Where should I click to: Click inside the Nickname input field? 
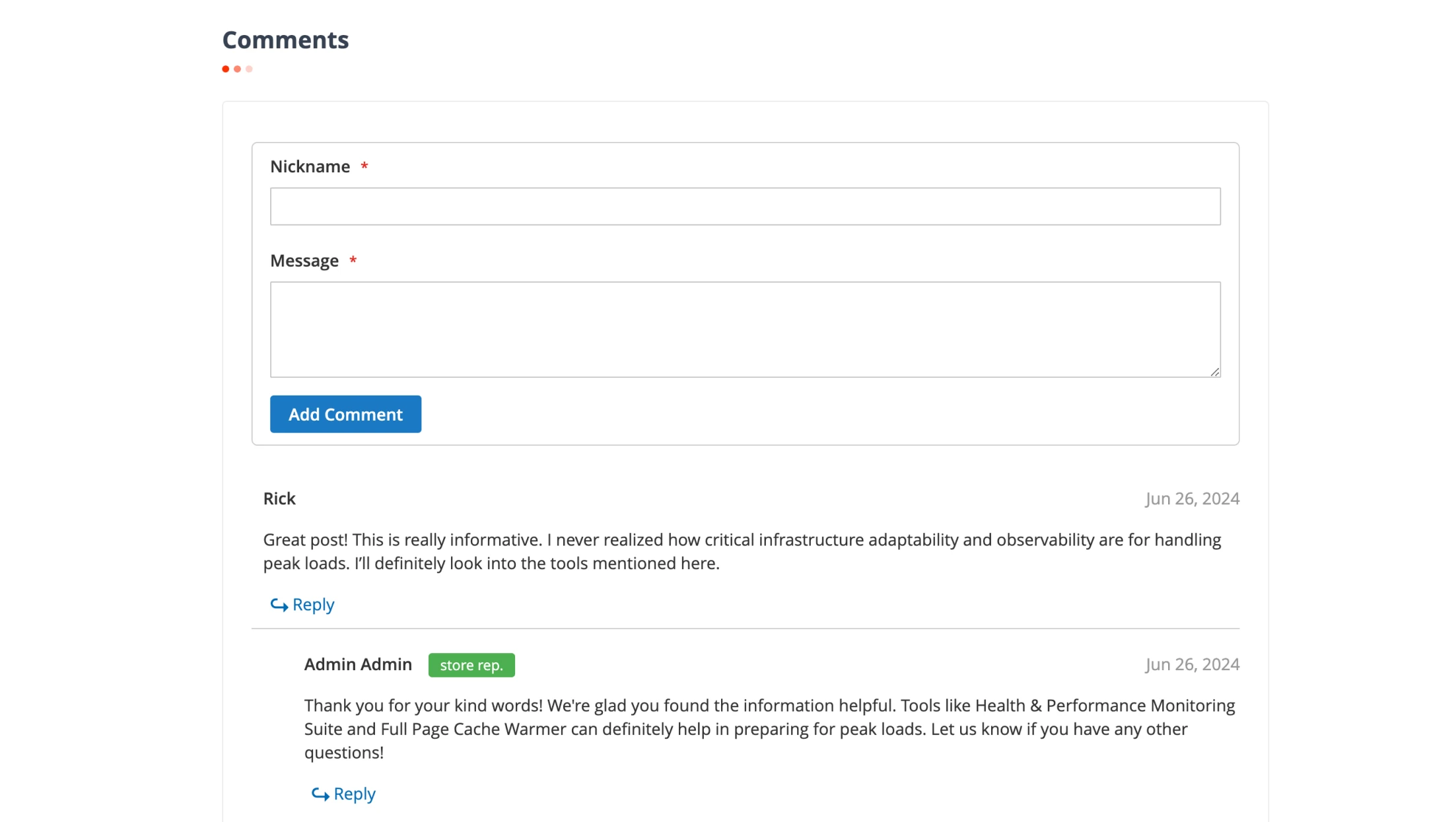coord(745,206)
